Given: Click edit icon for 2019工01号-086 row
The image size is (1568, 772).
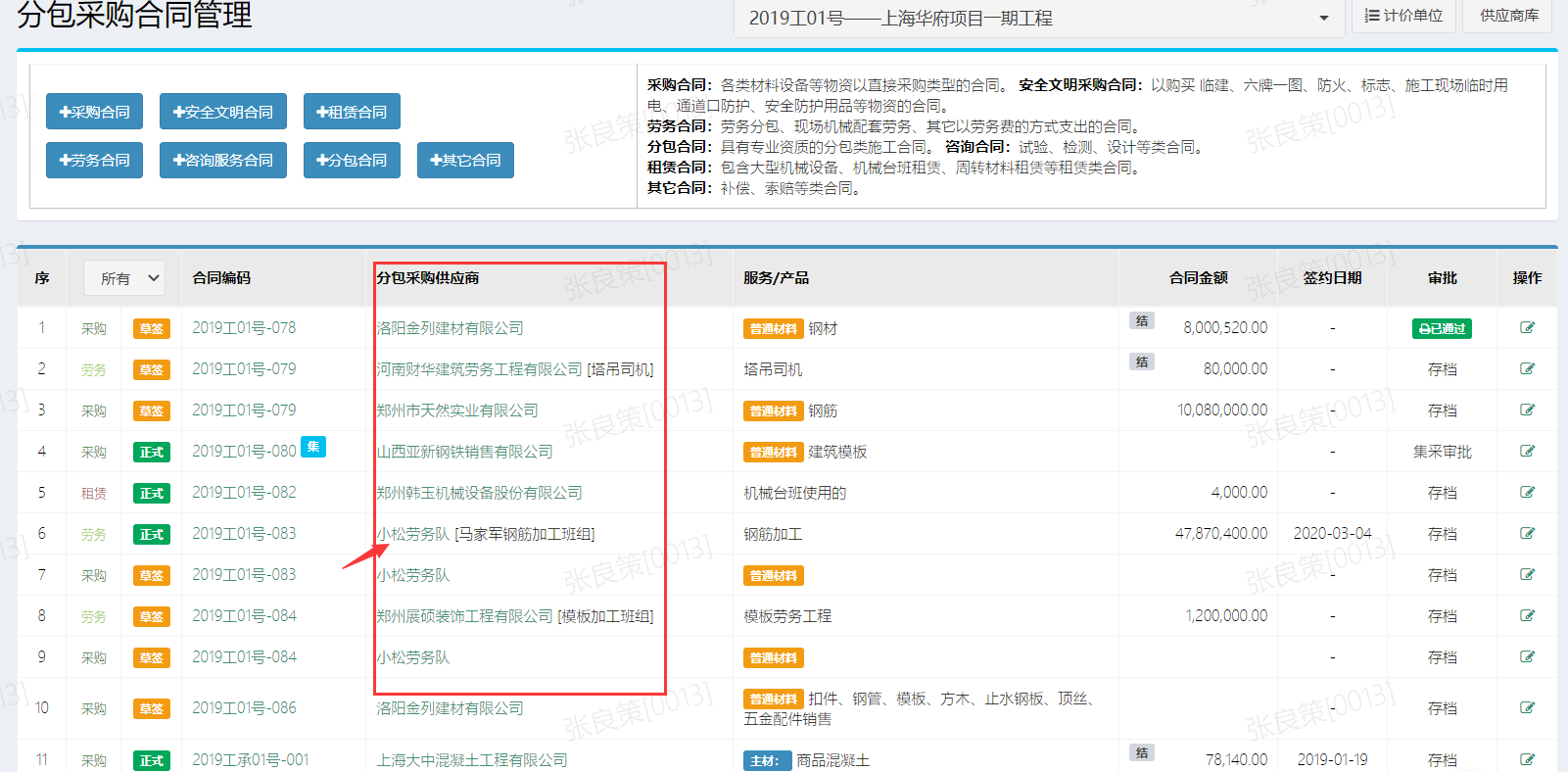Looking at the screenshot, I should (1527, 708).
